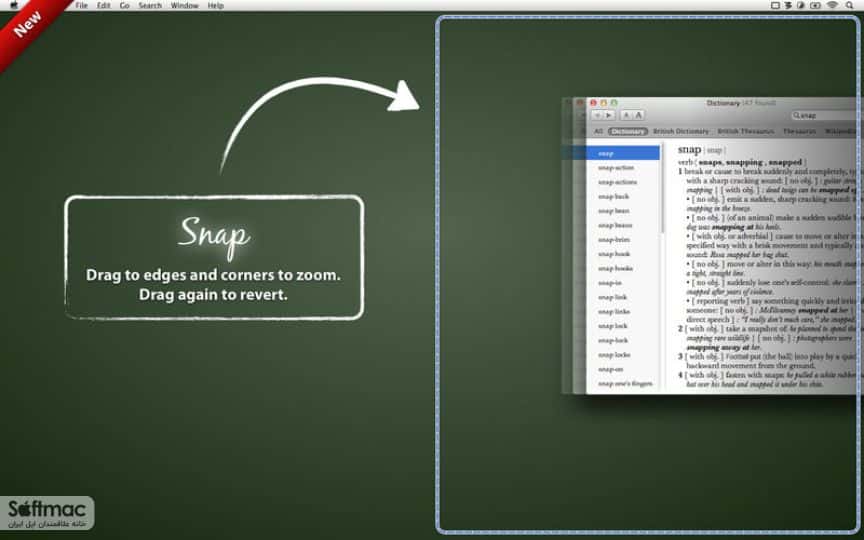Go back in Dictionary history
This screenshot has width=864, height=540.
point(597,115)
